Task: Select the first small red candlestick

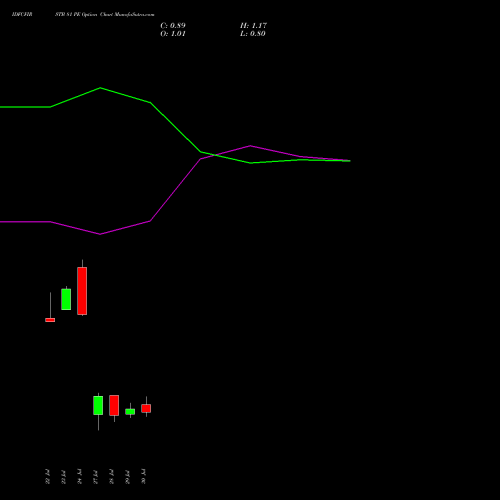Action: [50, 320]
